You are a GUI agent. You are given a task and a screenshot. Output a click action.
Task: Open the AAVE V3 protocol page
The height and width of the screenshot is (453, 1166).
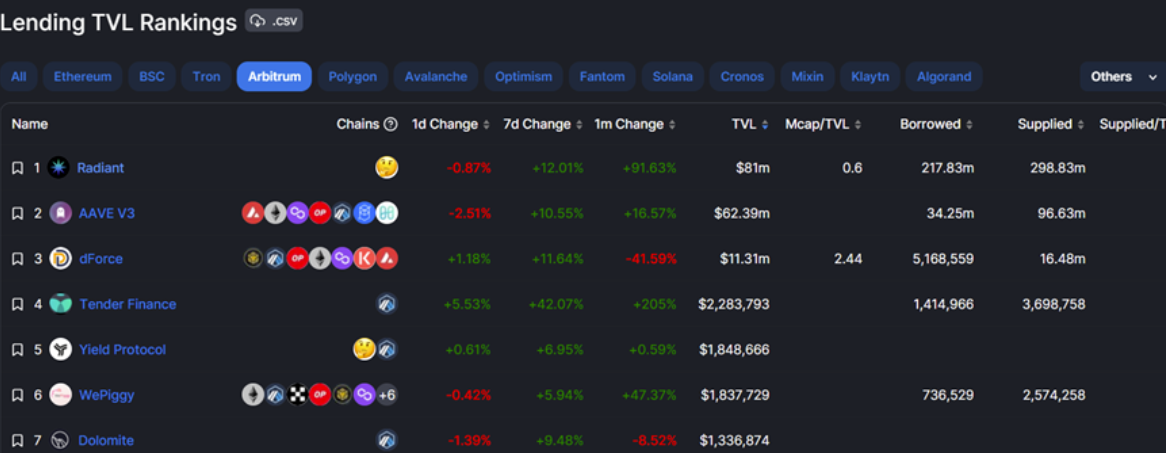point(106,213)
